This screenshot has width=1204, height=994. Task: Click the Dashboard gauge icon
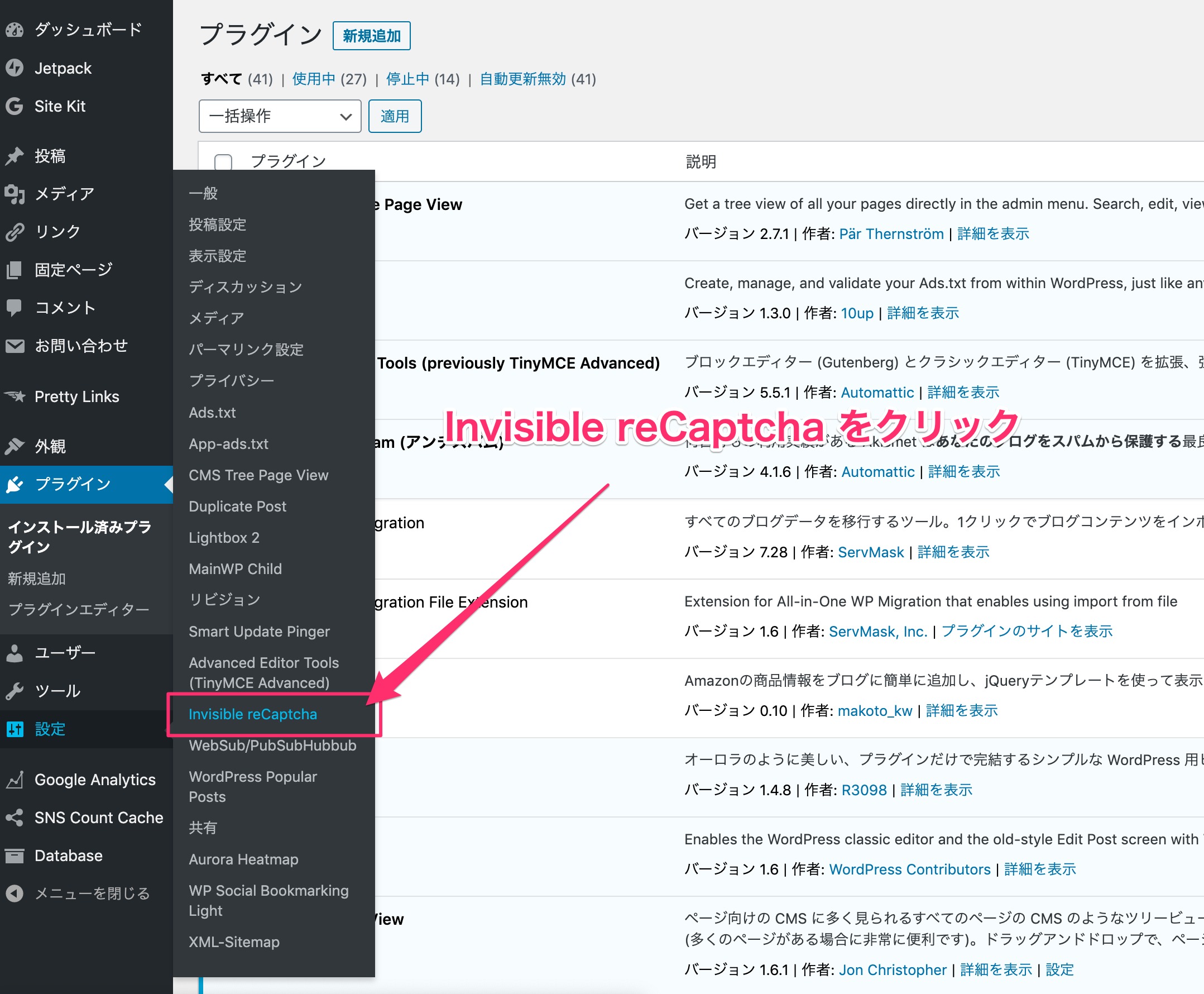15,30
